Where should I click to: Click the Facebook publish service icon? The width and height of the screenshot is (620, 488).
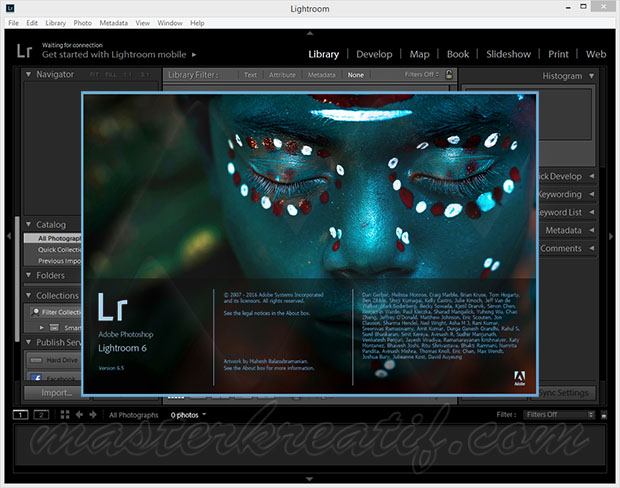click(x=36, y=377)
